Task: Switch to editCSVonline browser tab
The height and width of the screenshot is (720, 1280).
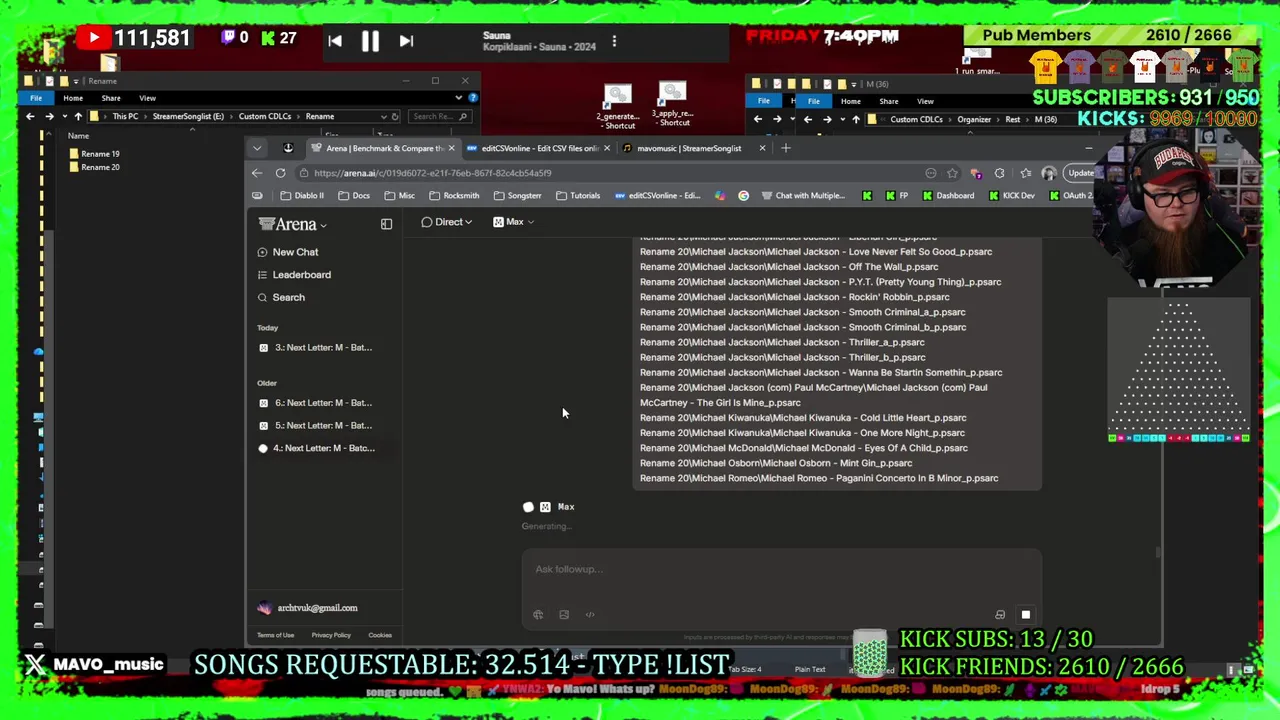Action: tap(540, 148)
